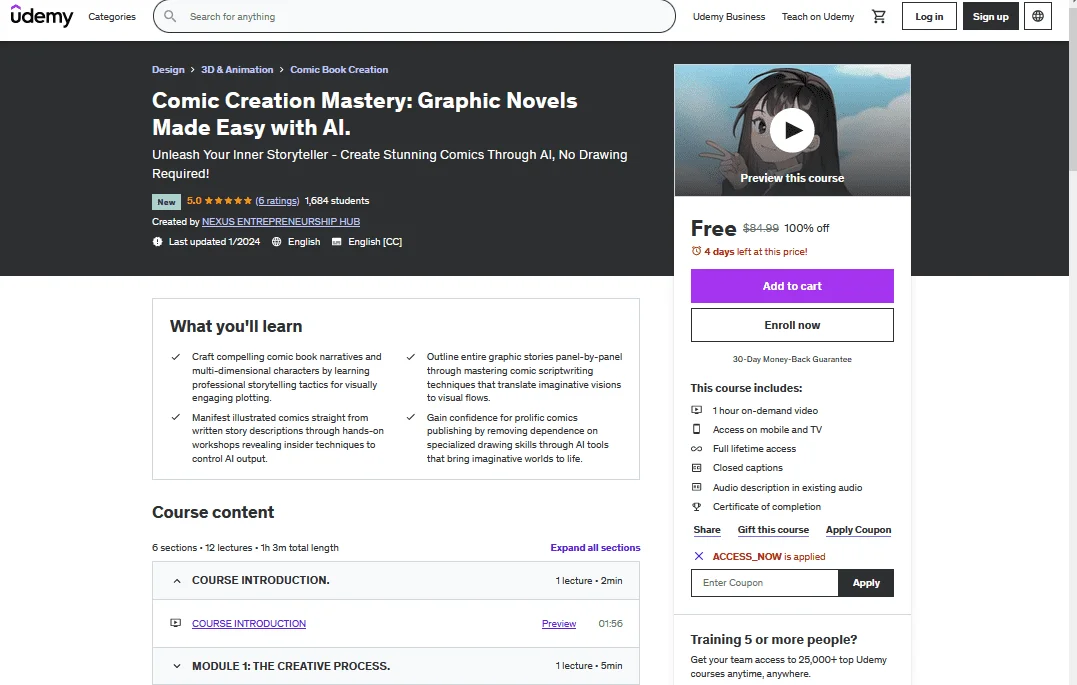
Task: Click Training 5 or more people heading
Action: point(773,640)
